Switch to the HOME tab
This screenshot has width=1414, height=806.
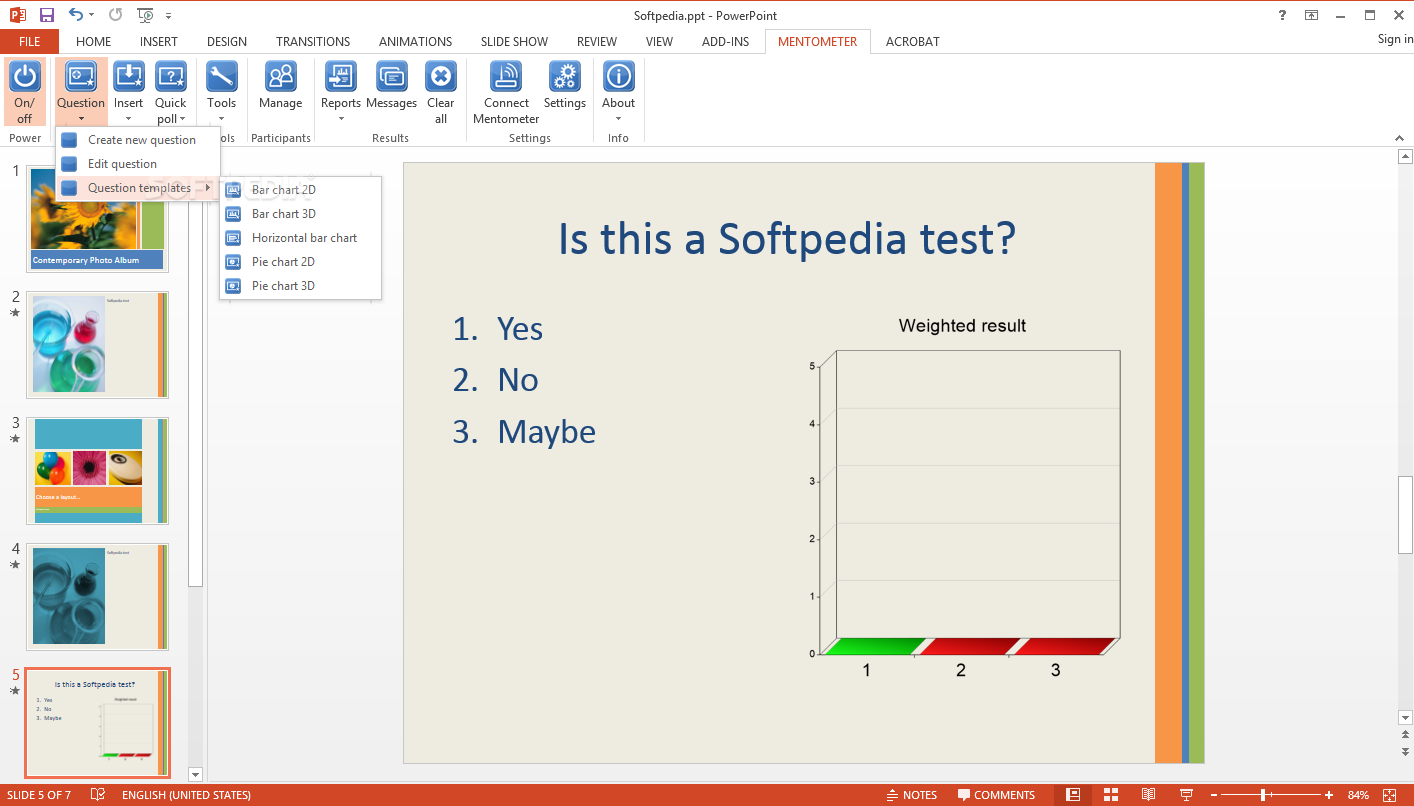pyautogui.click(x=94, y=42)
